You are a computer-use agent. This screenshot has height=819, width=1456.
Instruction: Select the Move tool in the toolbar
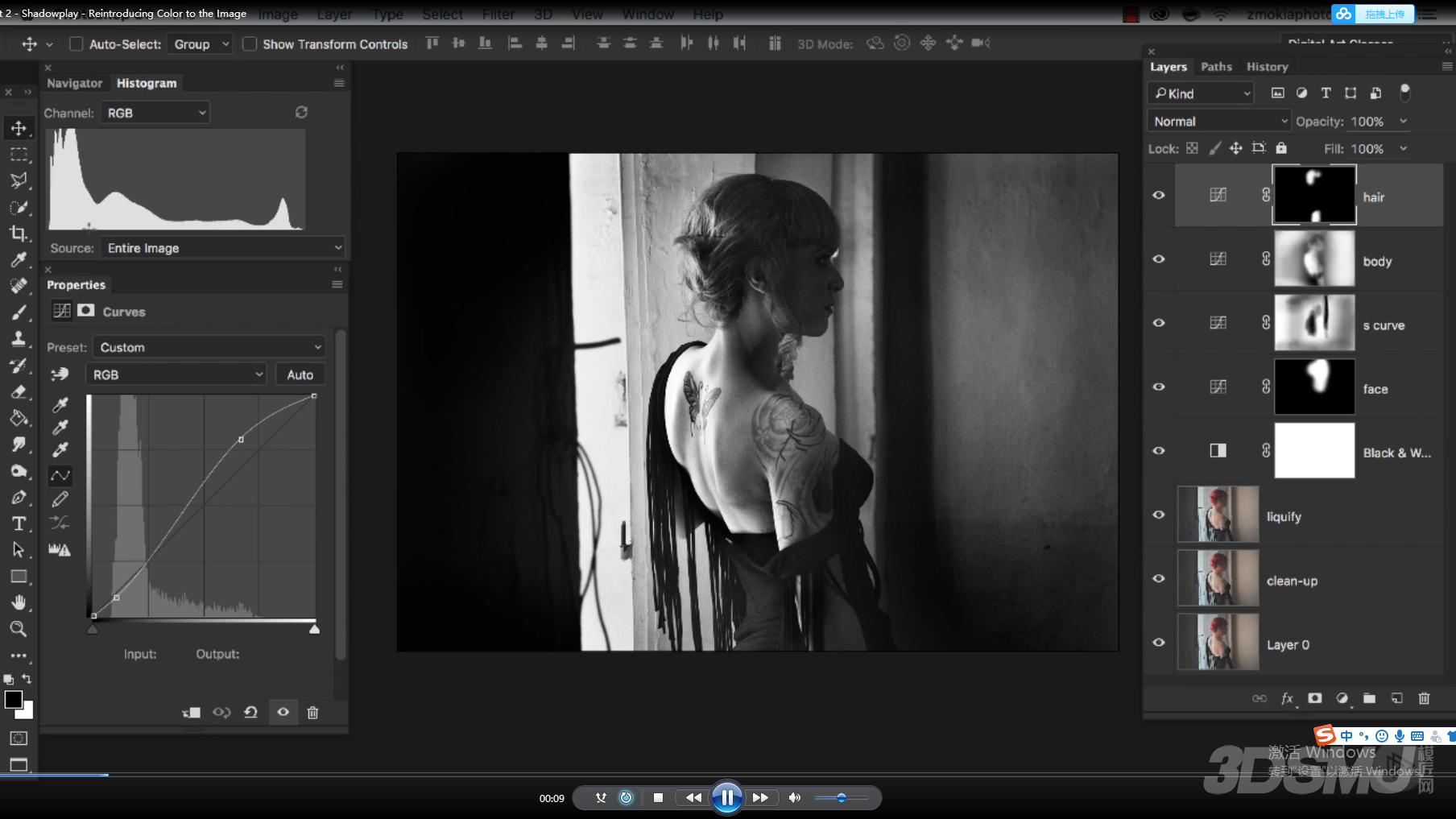pos(19,128)
